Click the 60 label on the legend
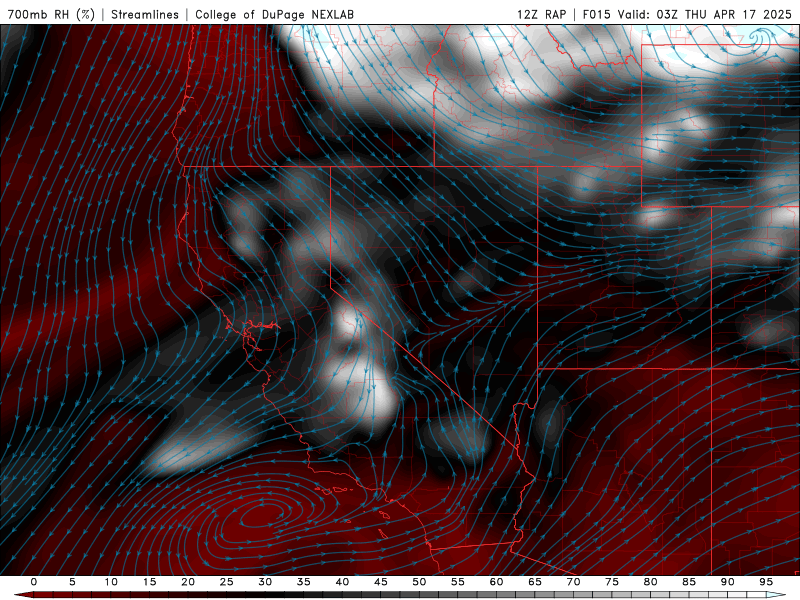800x600 pixels. click(496, 582)
